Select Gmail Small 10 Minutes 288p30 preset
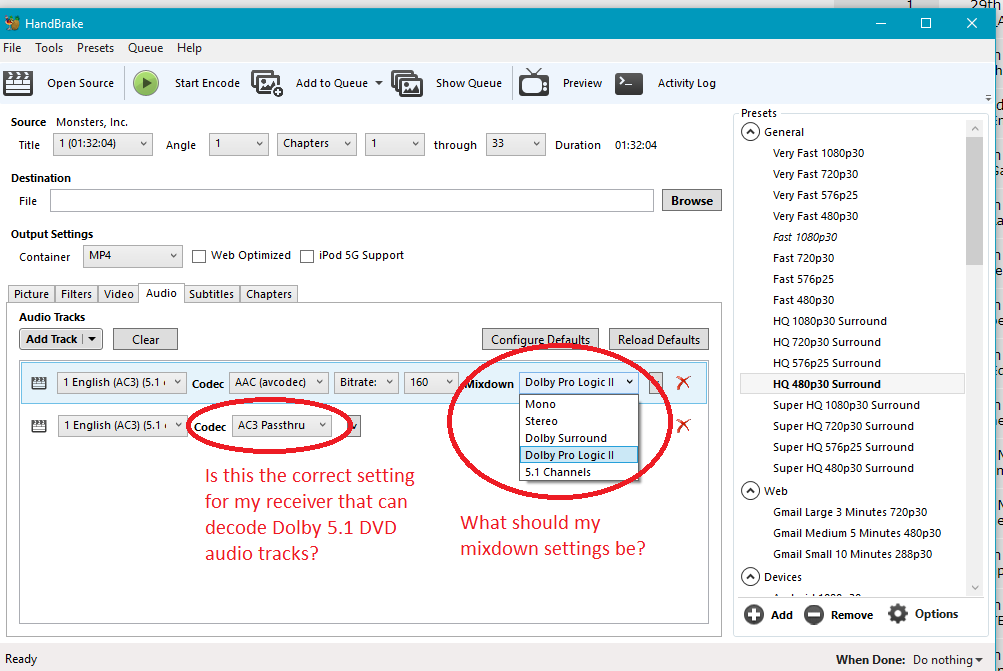This screenshot has height=671, width=1003. 852,555
